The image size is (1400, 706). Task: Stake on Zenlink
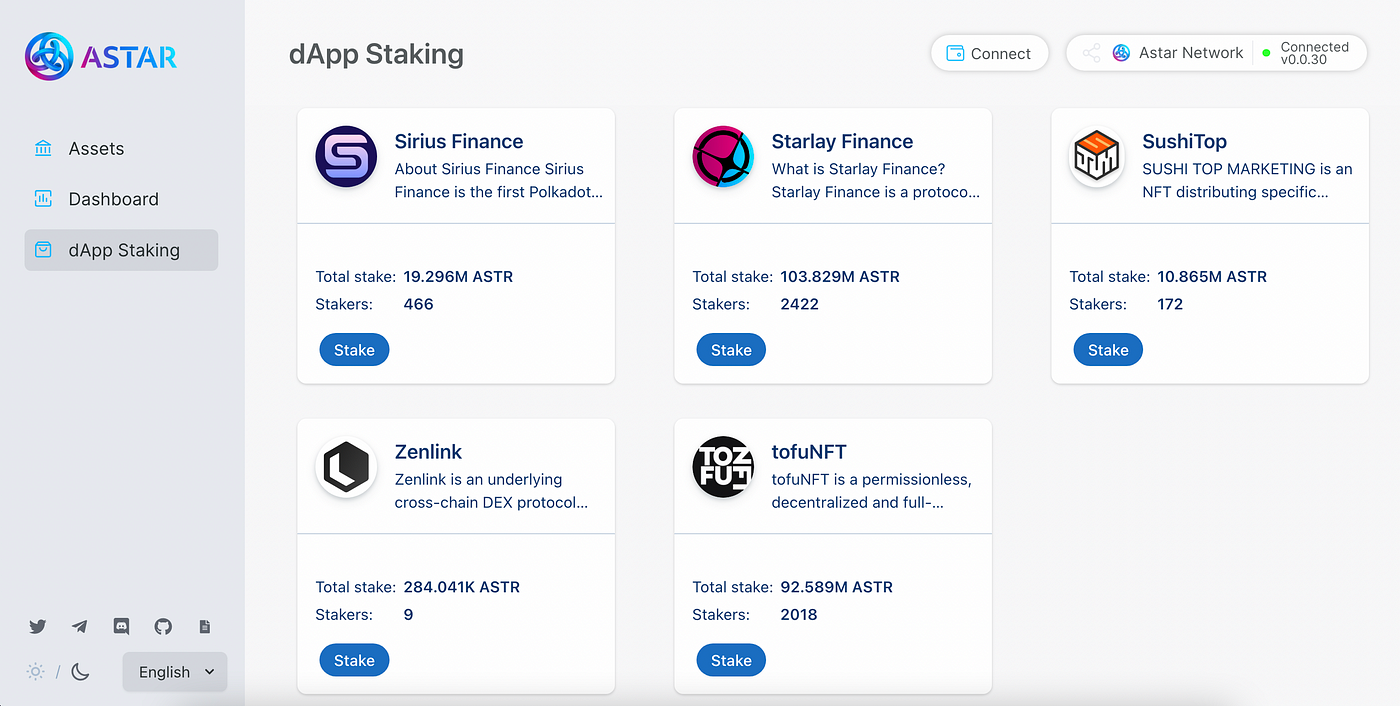[354, 660]
